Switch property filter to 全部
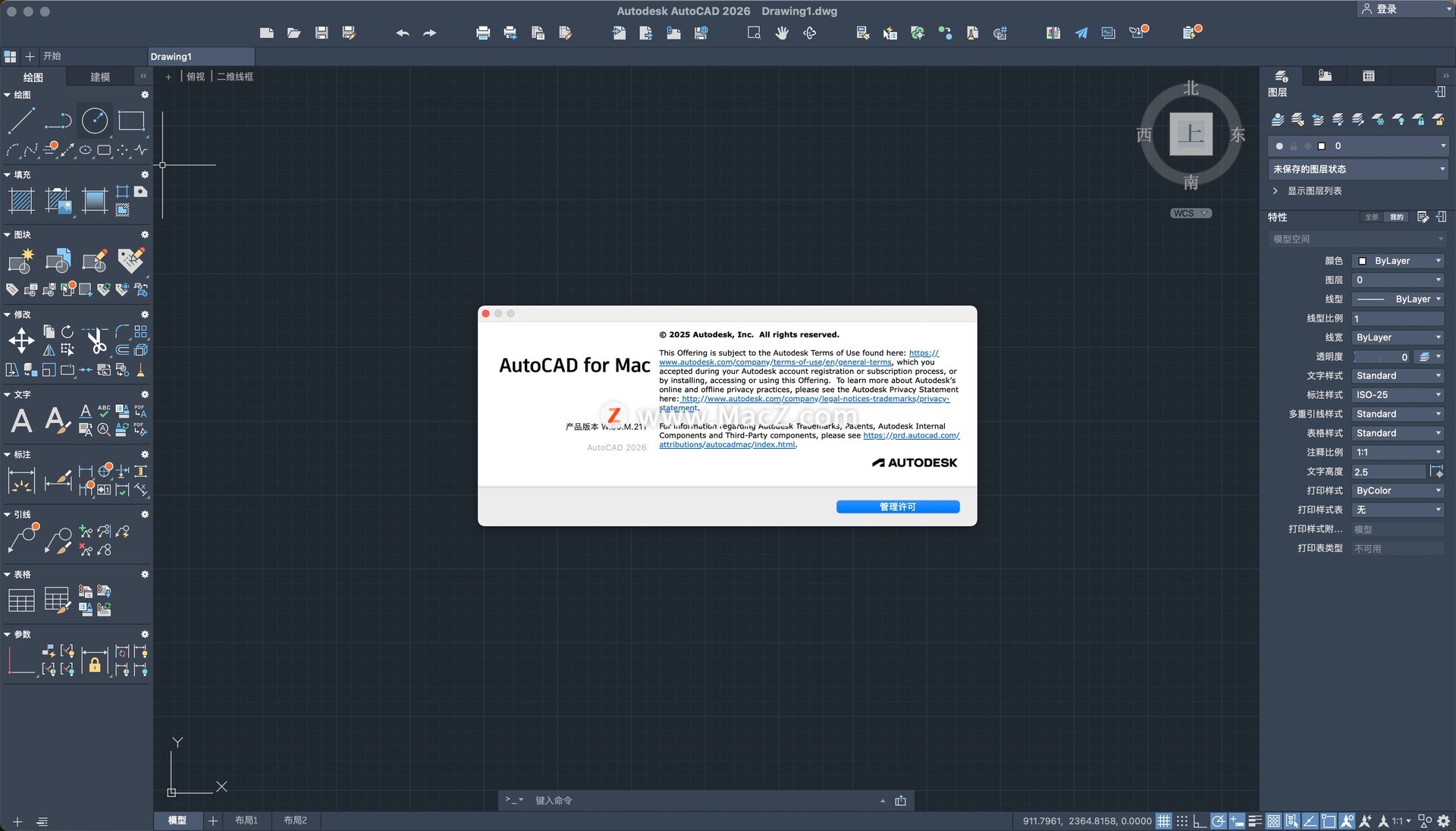The width and height of the screenshot is (1456, 831). pos(1372,218)
